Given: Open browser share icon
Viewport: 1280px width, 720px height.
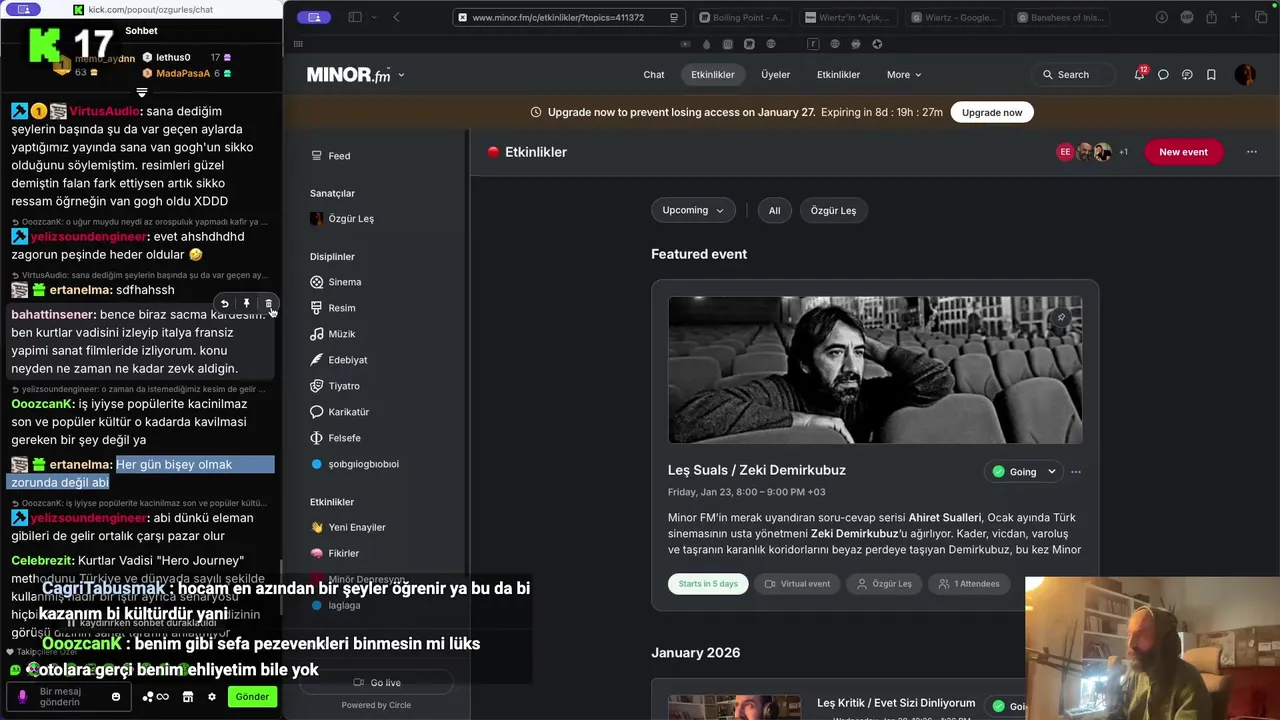Looking at the screenshot, I should tap(1211, 17).
